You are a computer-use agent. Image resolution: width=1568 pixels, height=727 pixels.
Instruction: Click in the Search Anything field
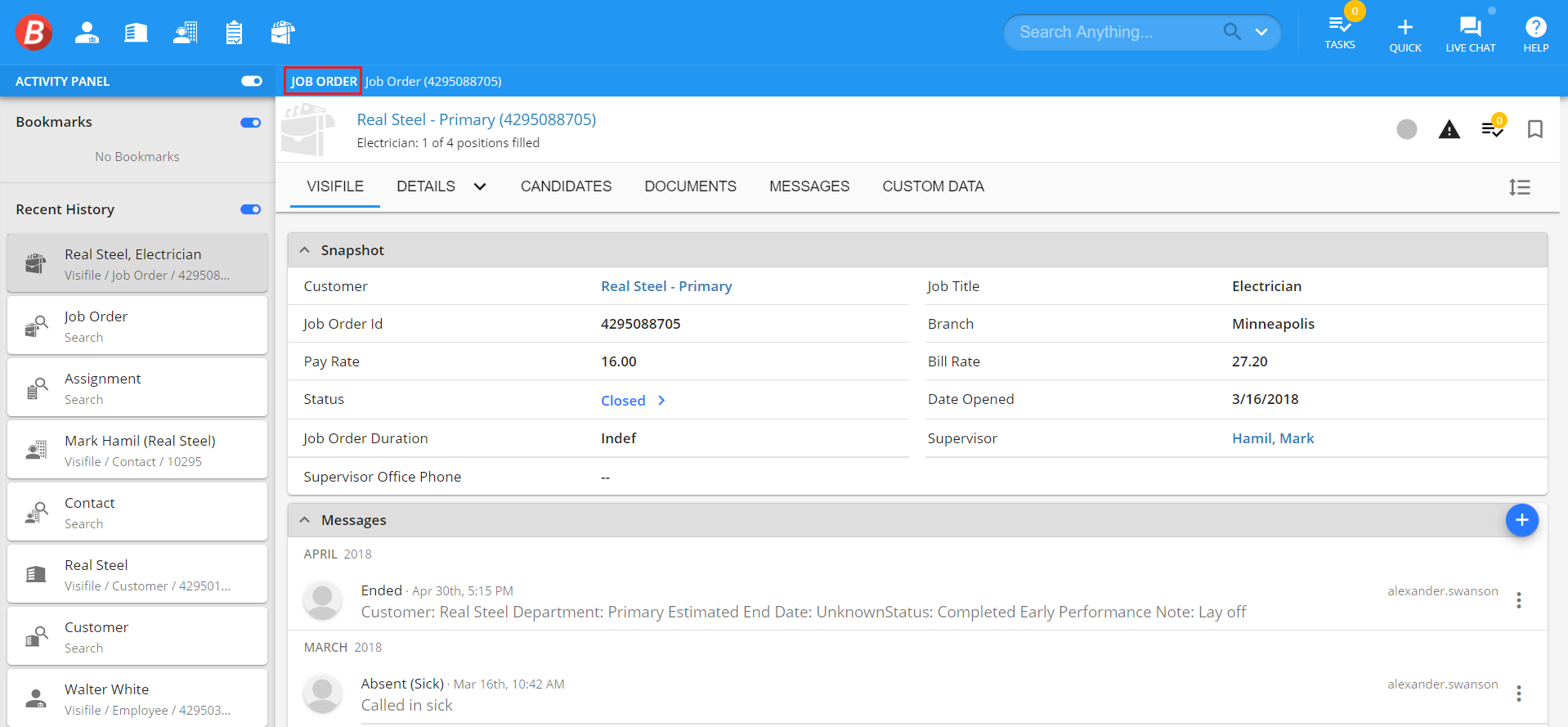click(1116, 32)
